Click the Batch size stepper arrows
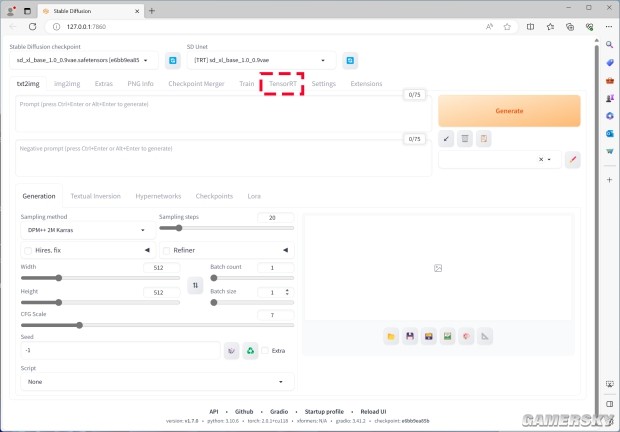 [x=287, y=292]
